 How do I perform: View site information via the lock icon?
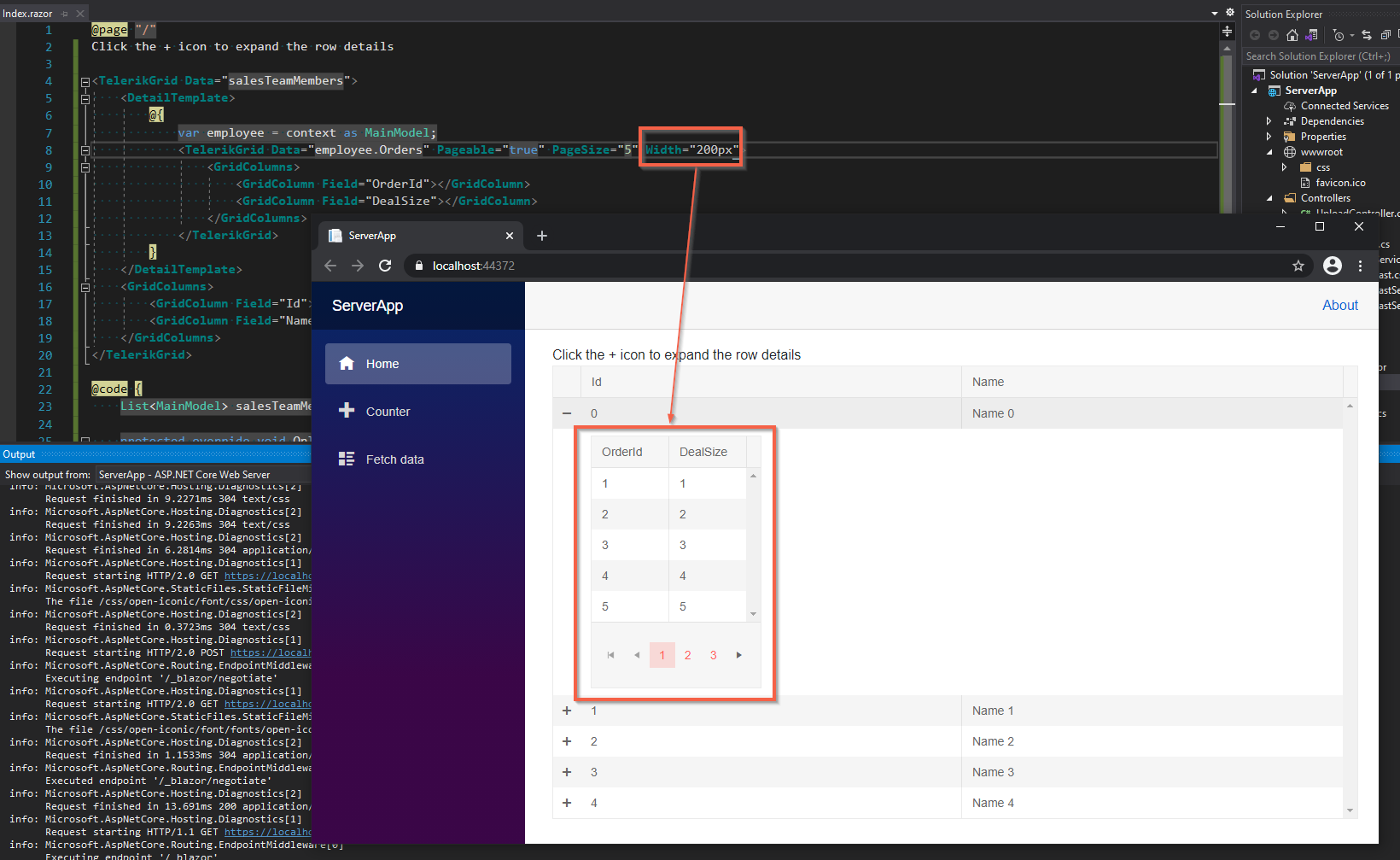418,266
